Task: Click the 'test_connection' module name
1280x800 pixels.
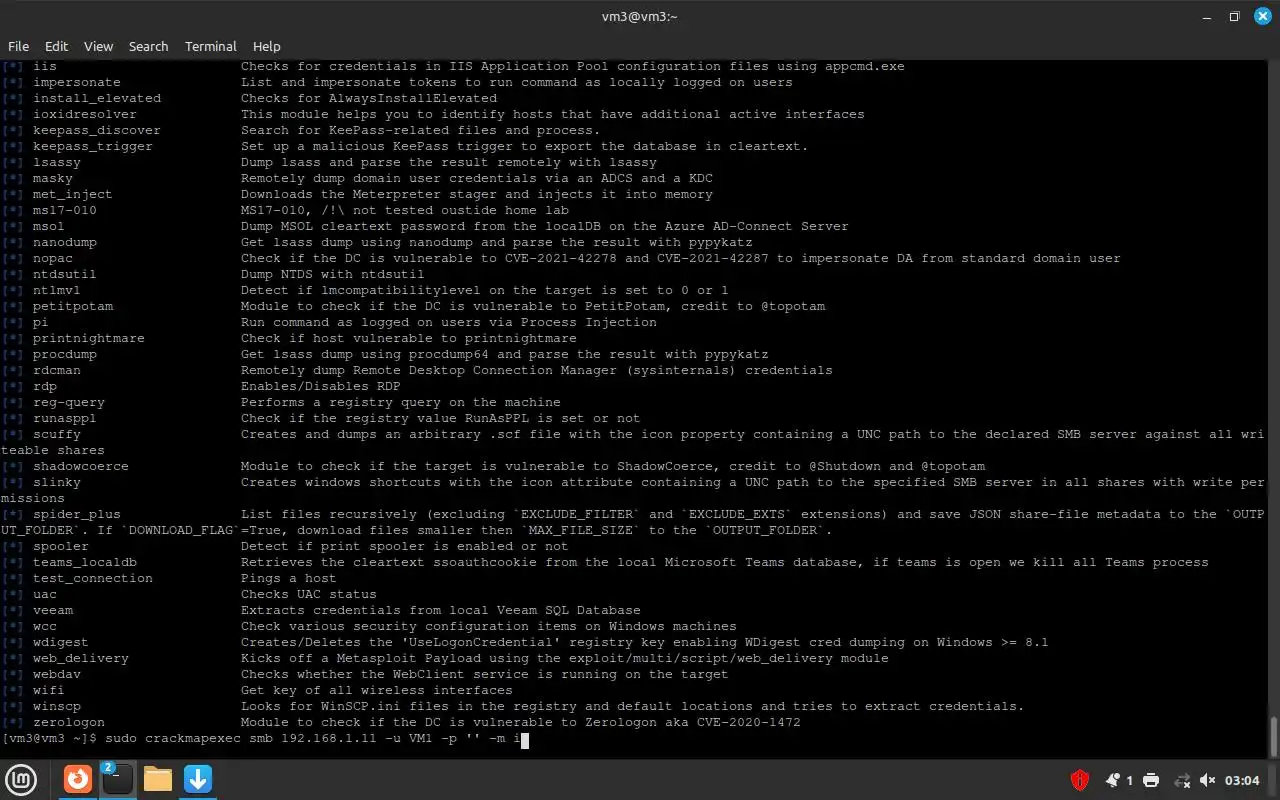Action: (x=93, y=578)
